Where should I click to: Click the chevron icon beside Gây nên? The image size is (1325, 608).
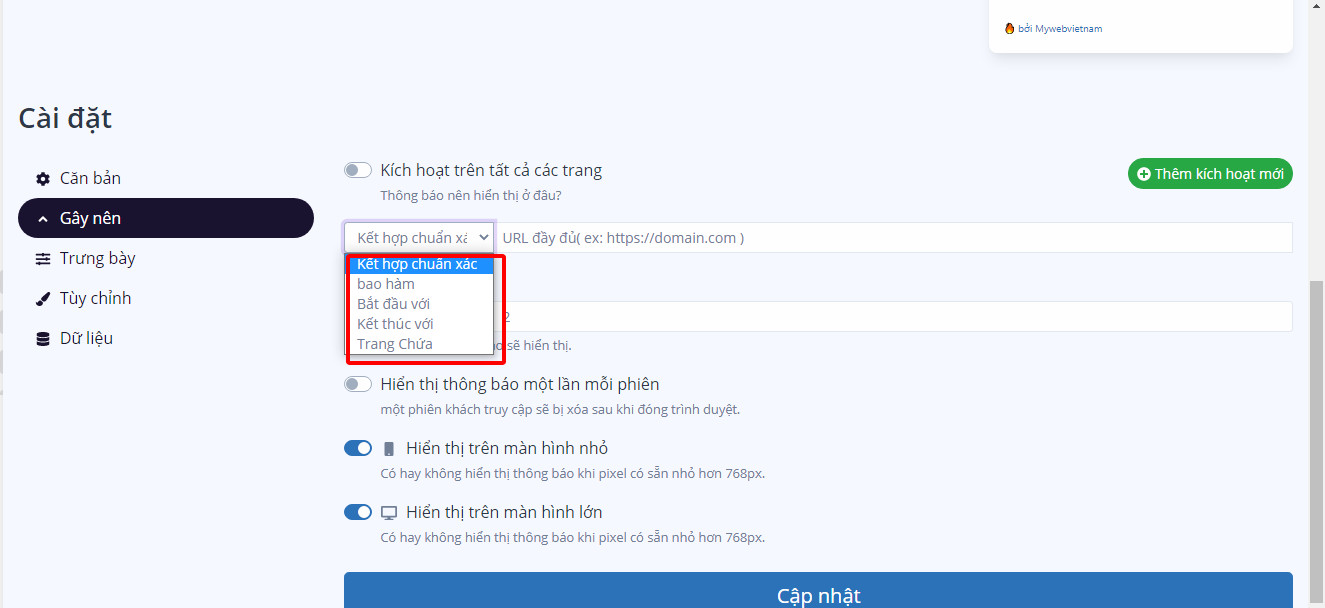click(43, 219)
